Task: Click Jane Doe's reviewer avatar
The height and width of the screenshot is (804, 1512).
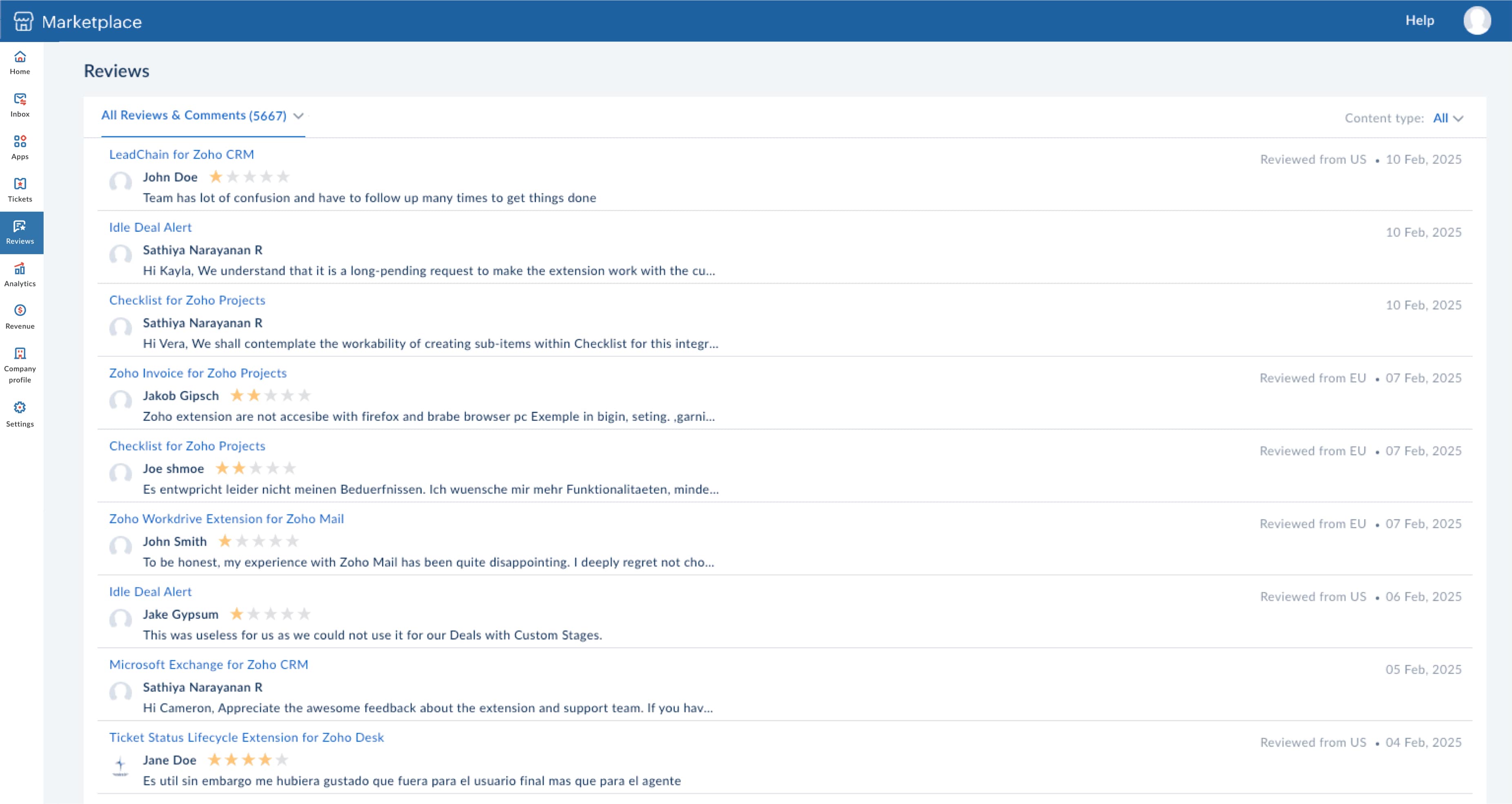Action: coord(120,765)
